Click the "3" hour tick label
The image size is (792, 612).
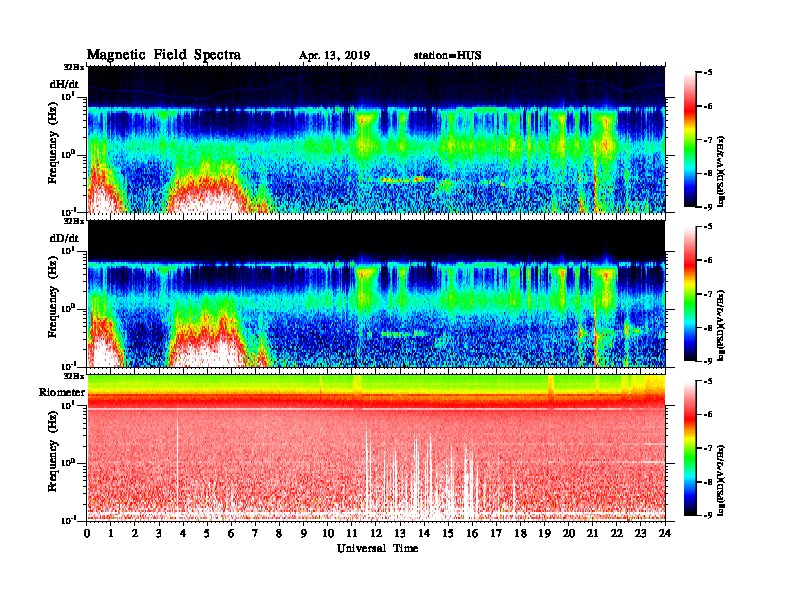pyautogui.click(x=159, y=533)
